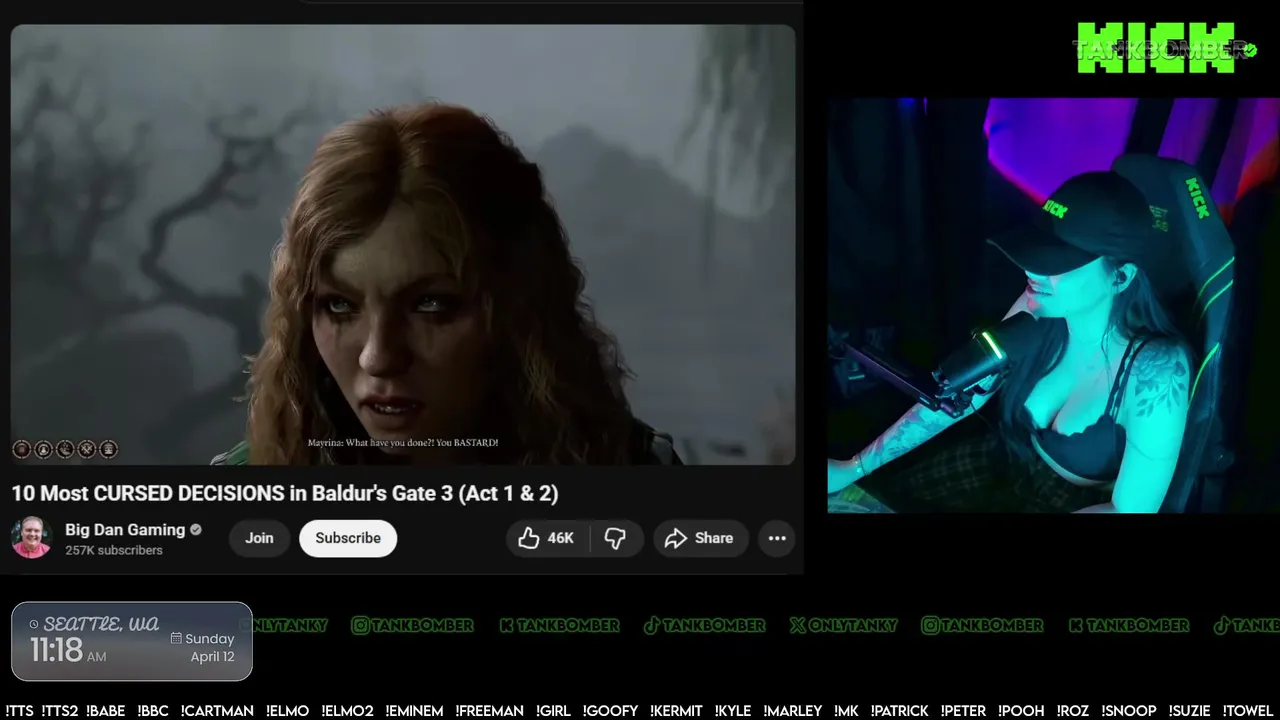Open the Big Dan Gaming channel name link
Screen dimensions: 1280x720
point(125,530)
